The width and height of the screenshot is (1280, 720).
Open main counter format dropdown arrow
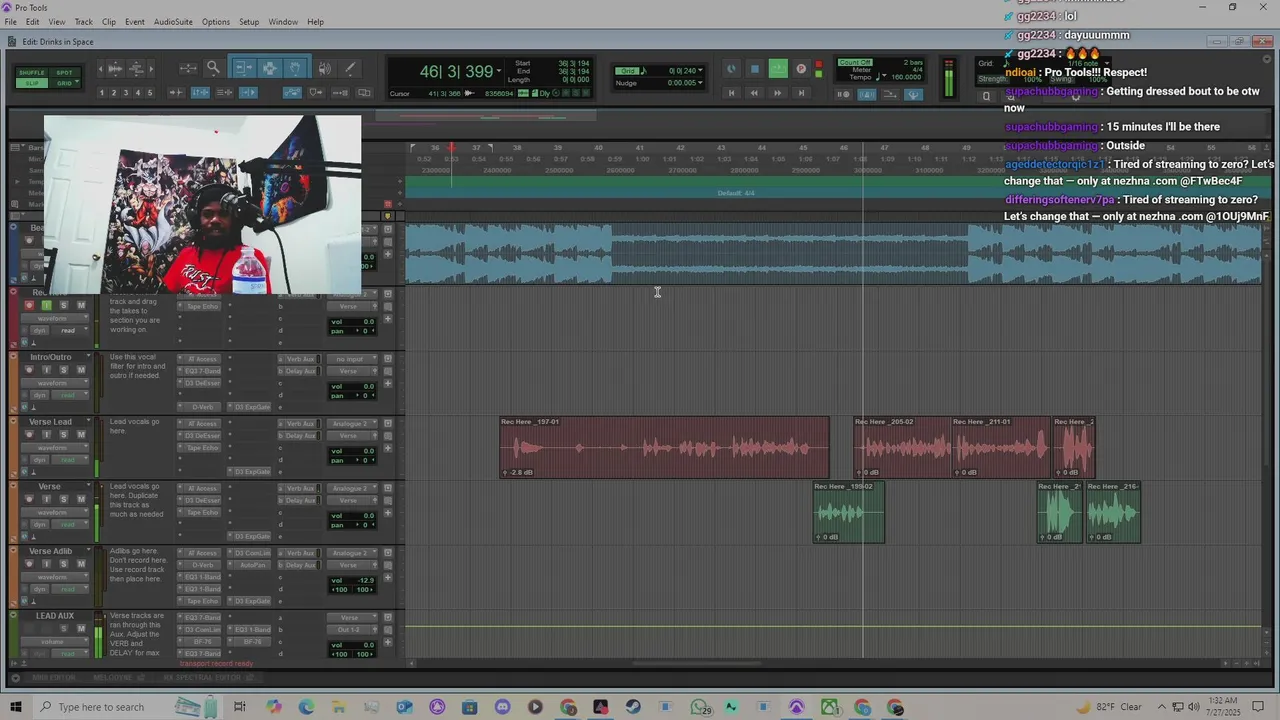[501, 72]
